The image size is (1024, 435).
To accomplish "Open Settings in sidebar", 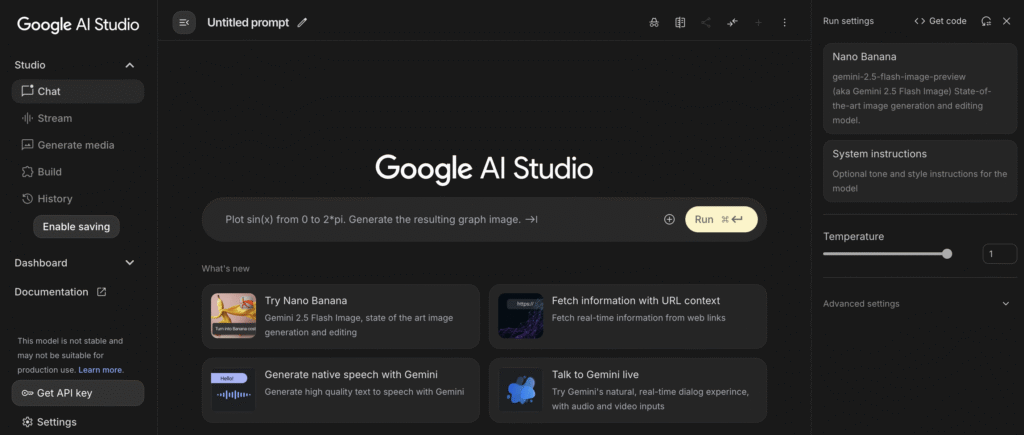I will 78,422.
